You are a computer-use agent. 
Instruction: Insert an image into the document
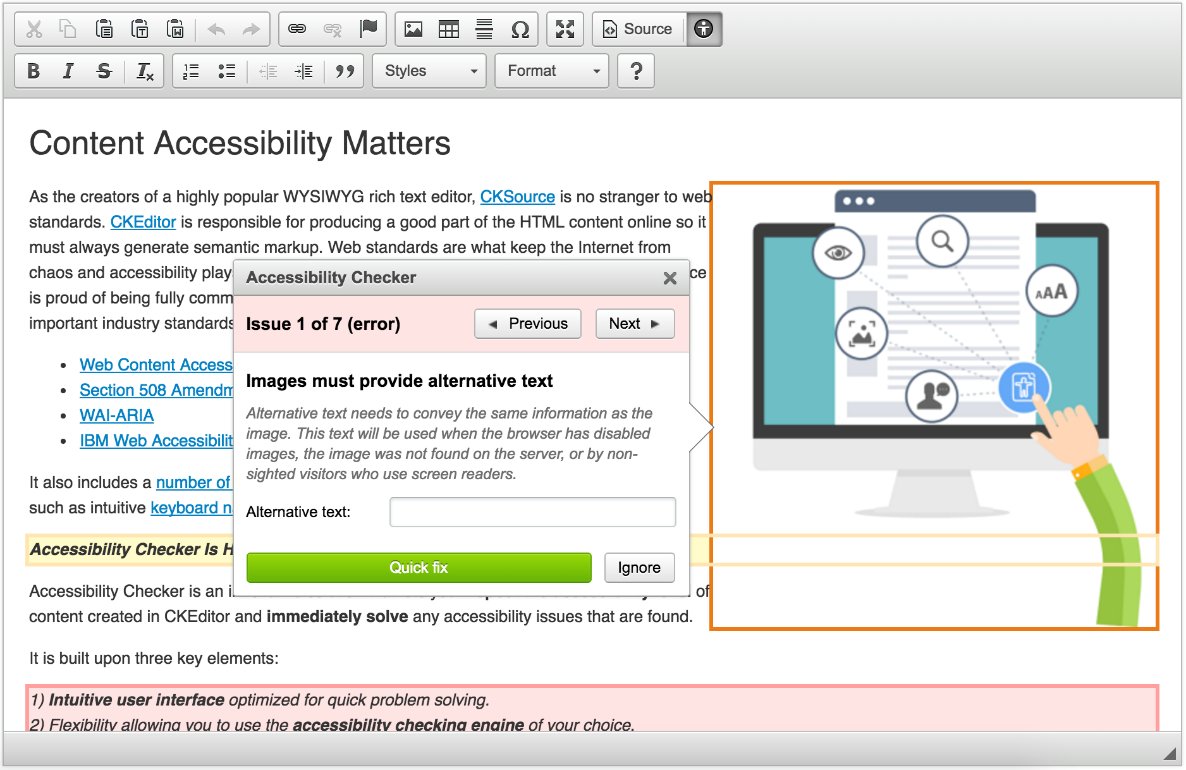414,28
